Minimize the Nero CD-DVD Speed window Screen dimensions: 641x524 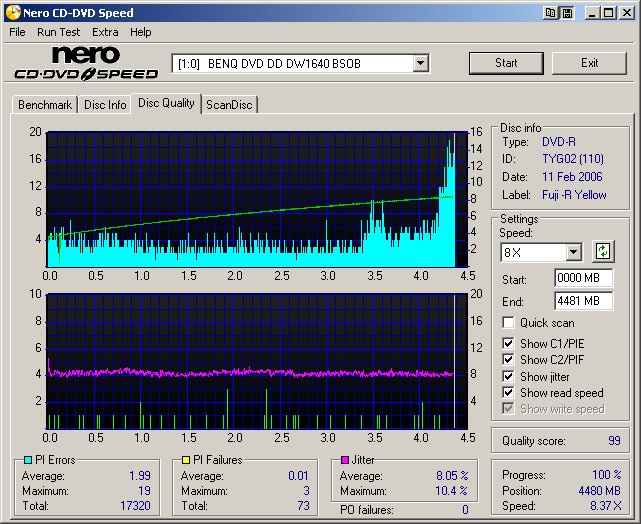(x=592, y=13)
